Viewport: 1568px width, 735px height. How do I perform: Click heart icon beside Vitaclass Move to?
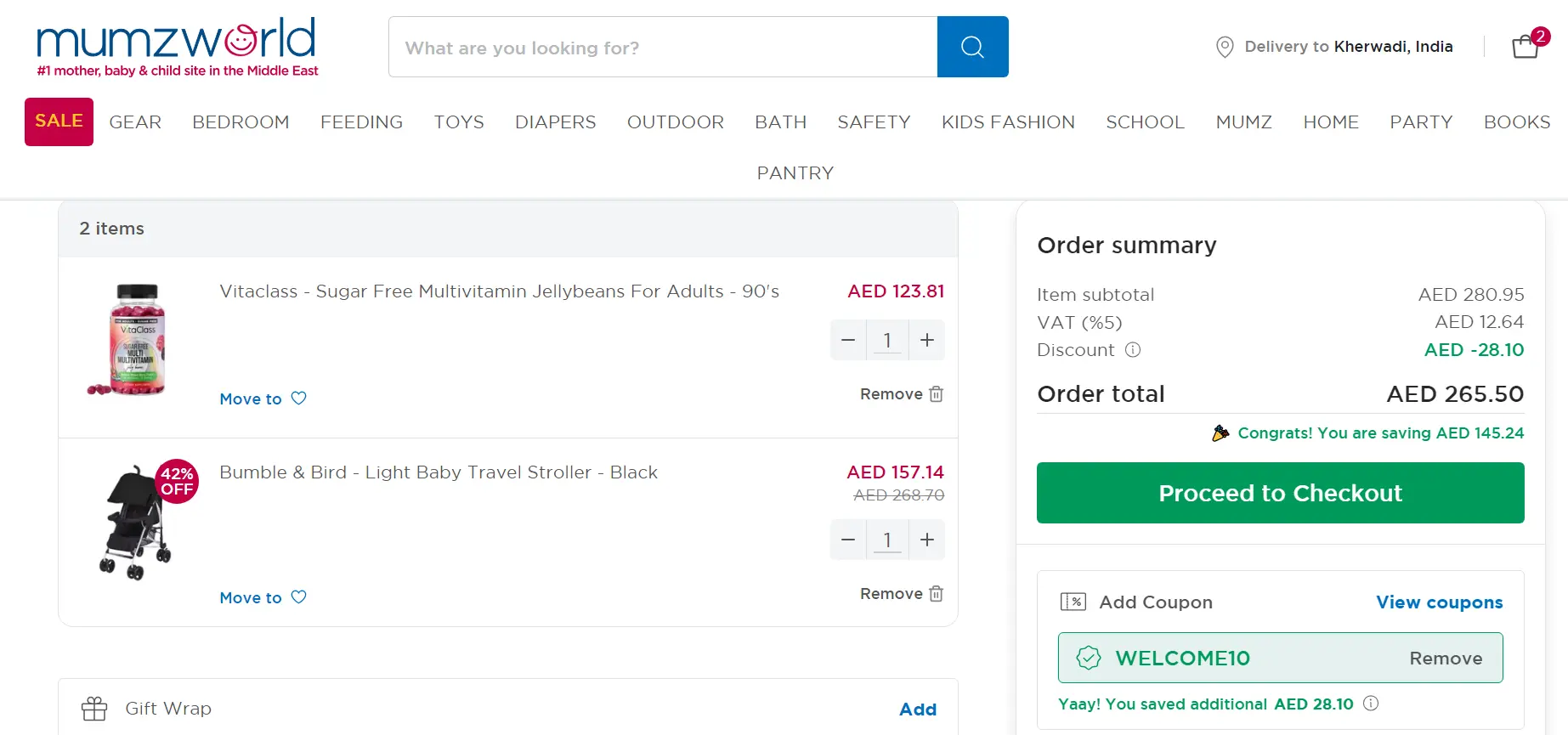299,398
